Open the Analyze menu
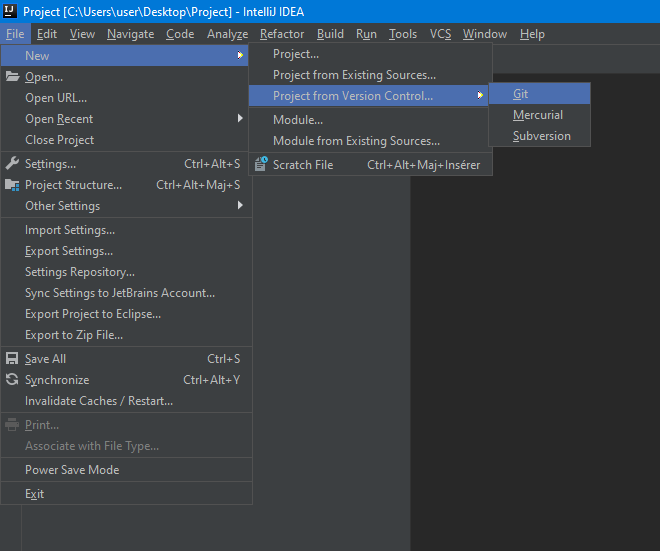The width and height of the screenshot is (660, 551). tap(227, 34)
